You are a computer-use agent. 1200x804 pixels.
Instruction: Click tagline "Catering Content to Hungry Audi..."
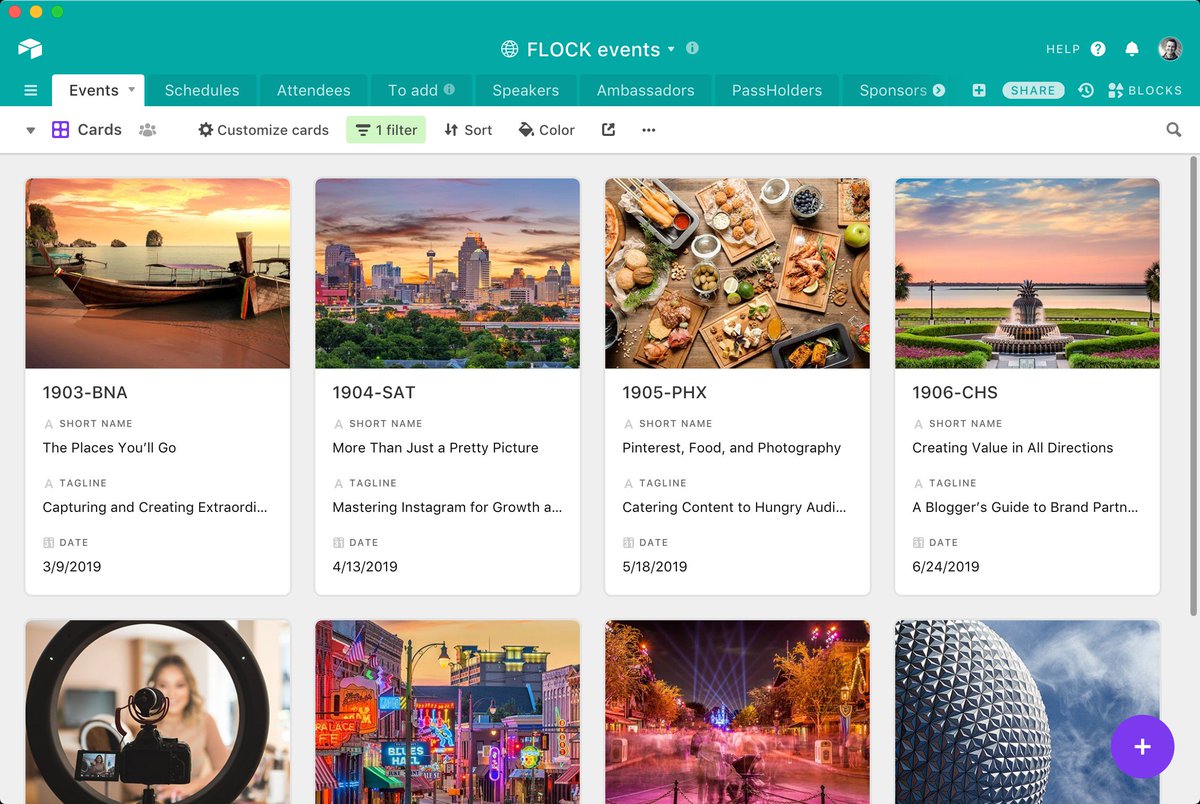(x=734, y=507)
